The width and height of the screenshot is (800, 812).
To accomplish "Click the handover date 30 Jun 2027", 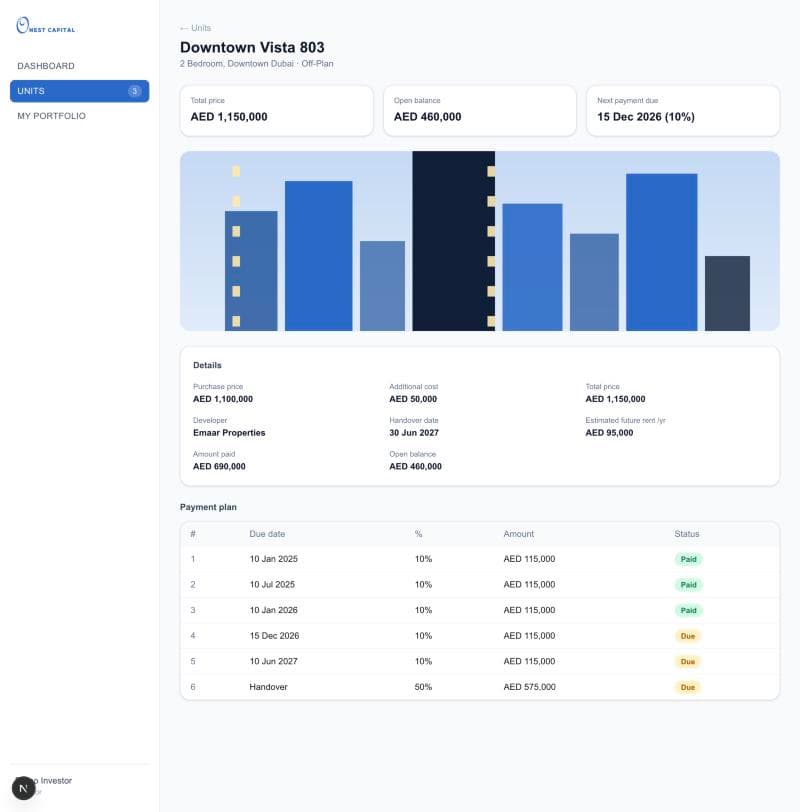I will pos(414,433).
